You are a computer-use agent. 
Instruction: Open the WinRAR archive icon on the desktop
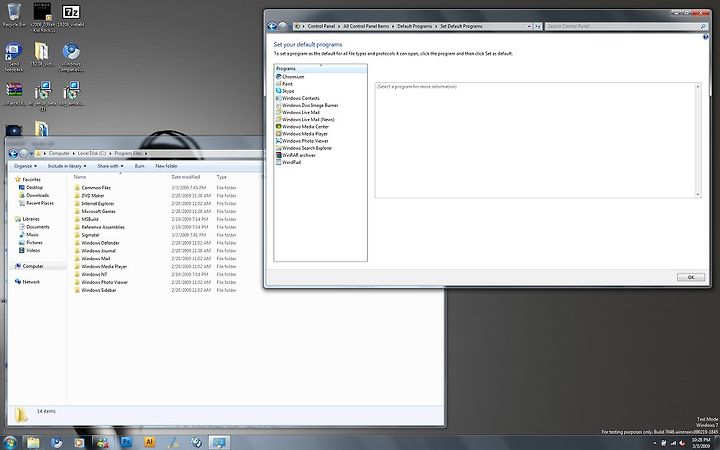[x=14, y=94]
